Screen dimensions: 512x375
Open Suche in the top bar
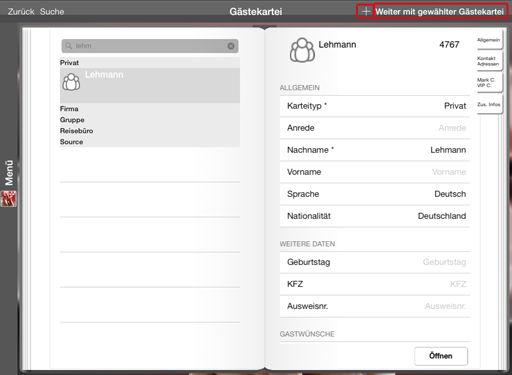pos(52,12)
